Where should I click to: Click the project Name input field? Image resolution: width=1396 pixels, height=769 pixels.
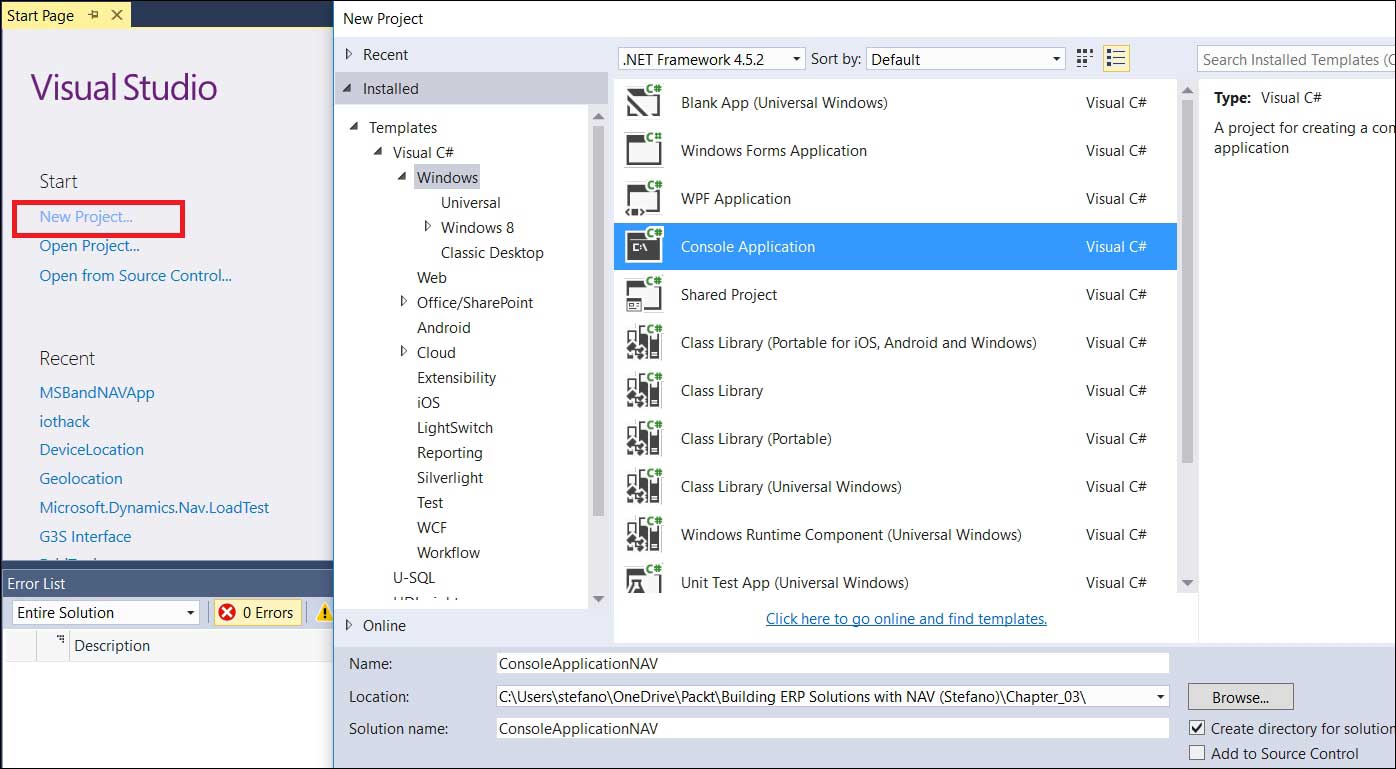coord(832,663)
